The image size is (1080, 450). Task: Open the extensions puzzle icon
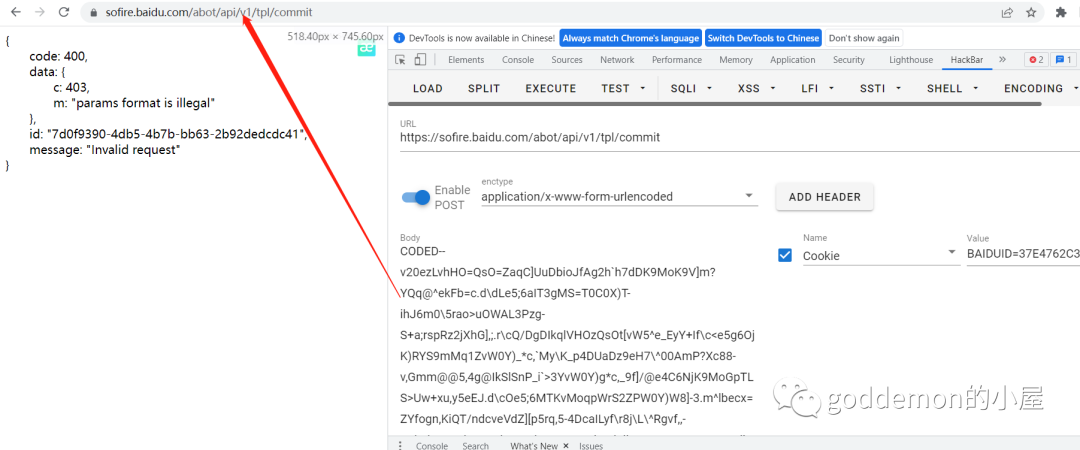[x=1061, y=12]
